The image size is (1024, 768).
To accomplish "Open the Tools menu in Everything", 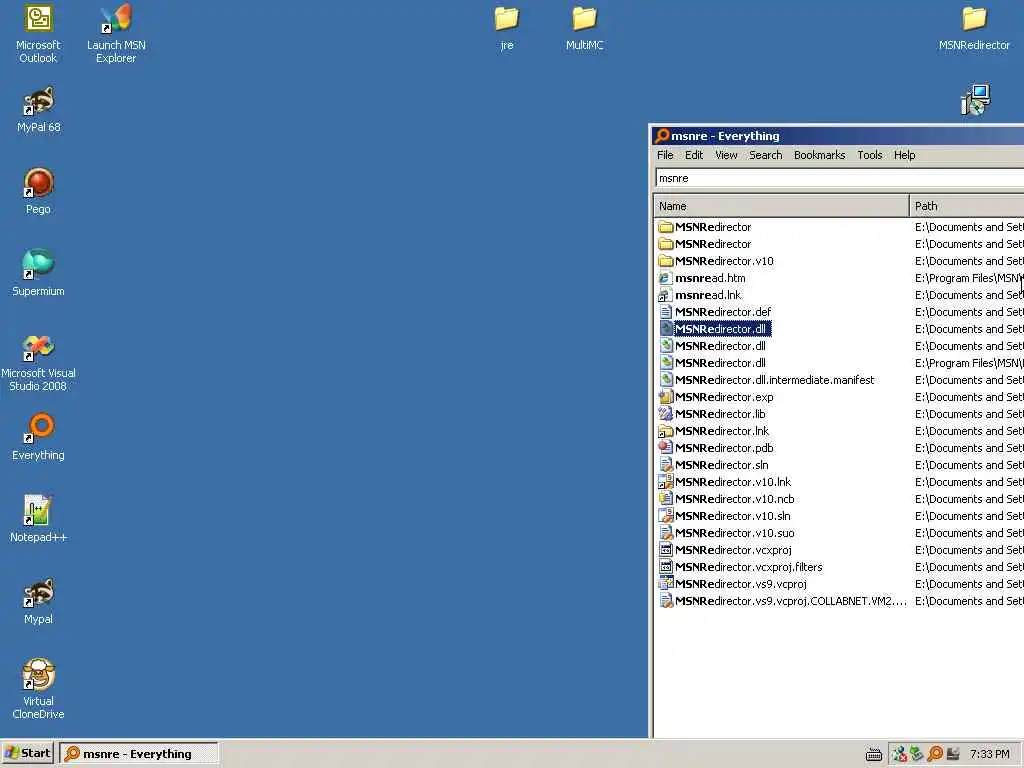I will click(869, 155).
